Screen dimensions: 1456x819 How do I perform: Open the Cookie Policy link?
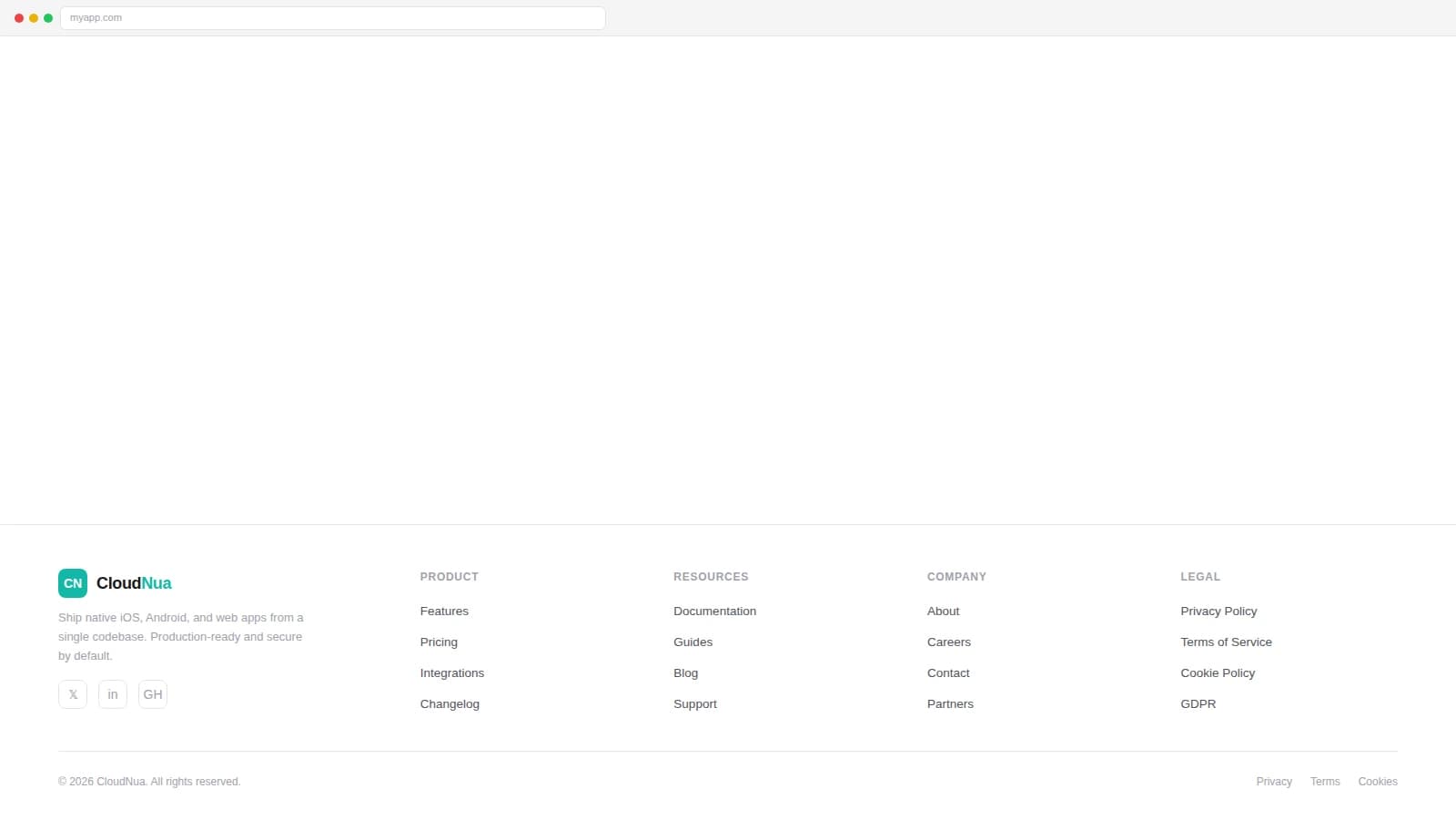click(x=1218, y=673)
